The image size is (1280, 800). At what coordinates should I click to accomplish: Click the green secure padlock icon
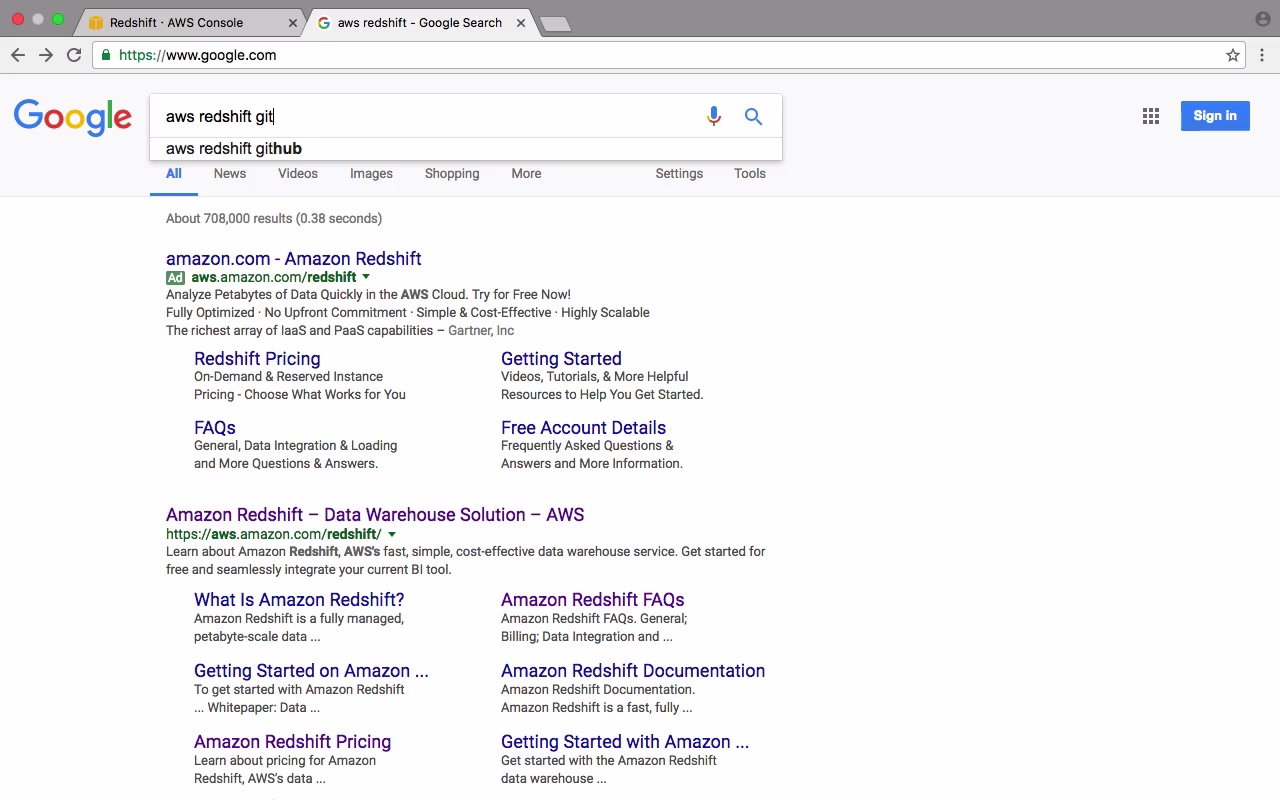106,55
